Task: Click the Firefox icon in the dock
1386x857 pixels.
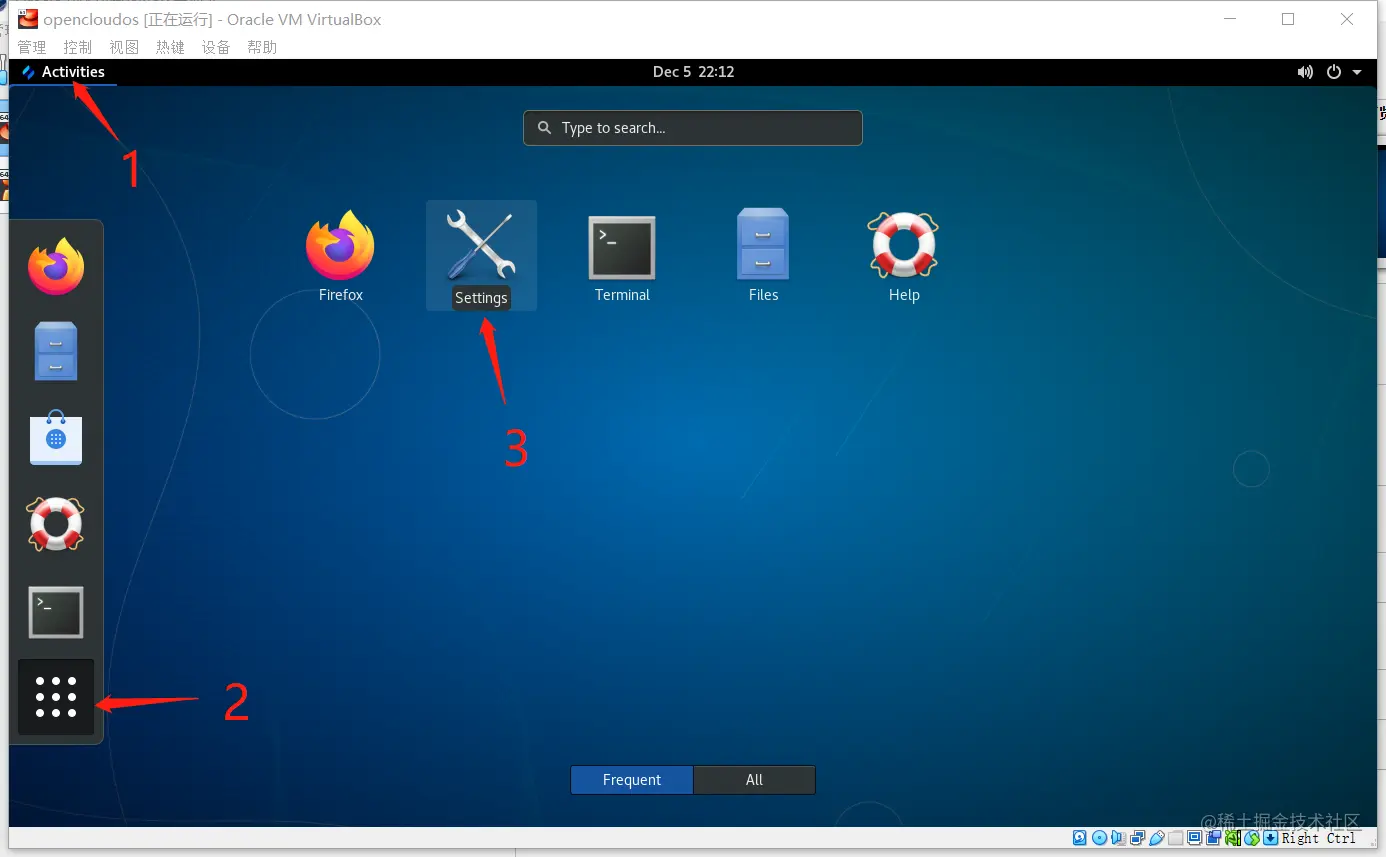Action: tap(56, 267)
